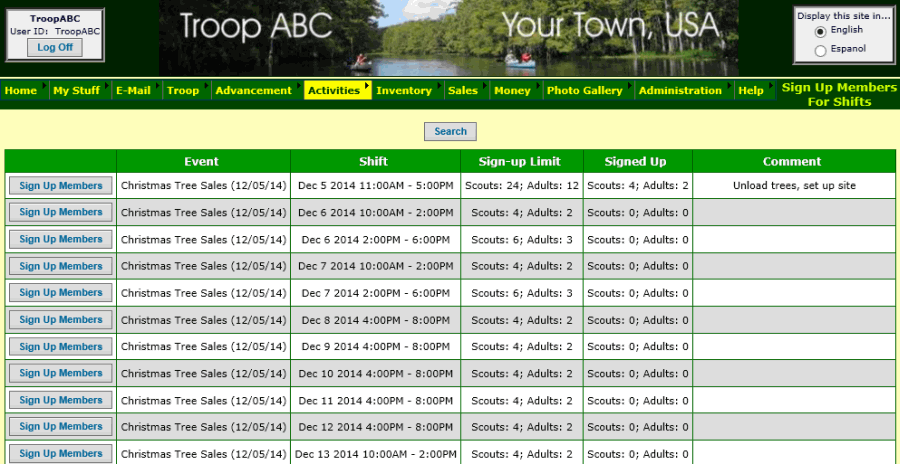
Task: Open the Troop menu
Action: (x=187, y=90)
